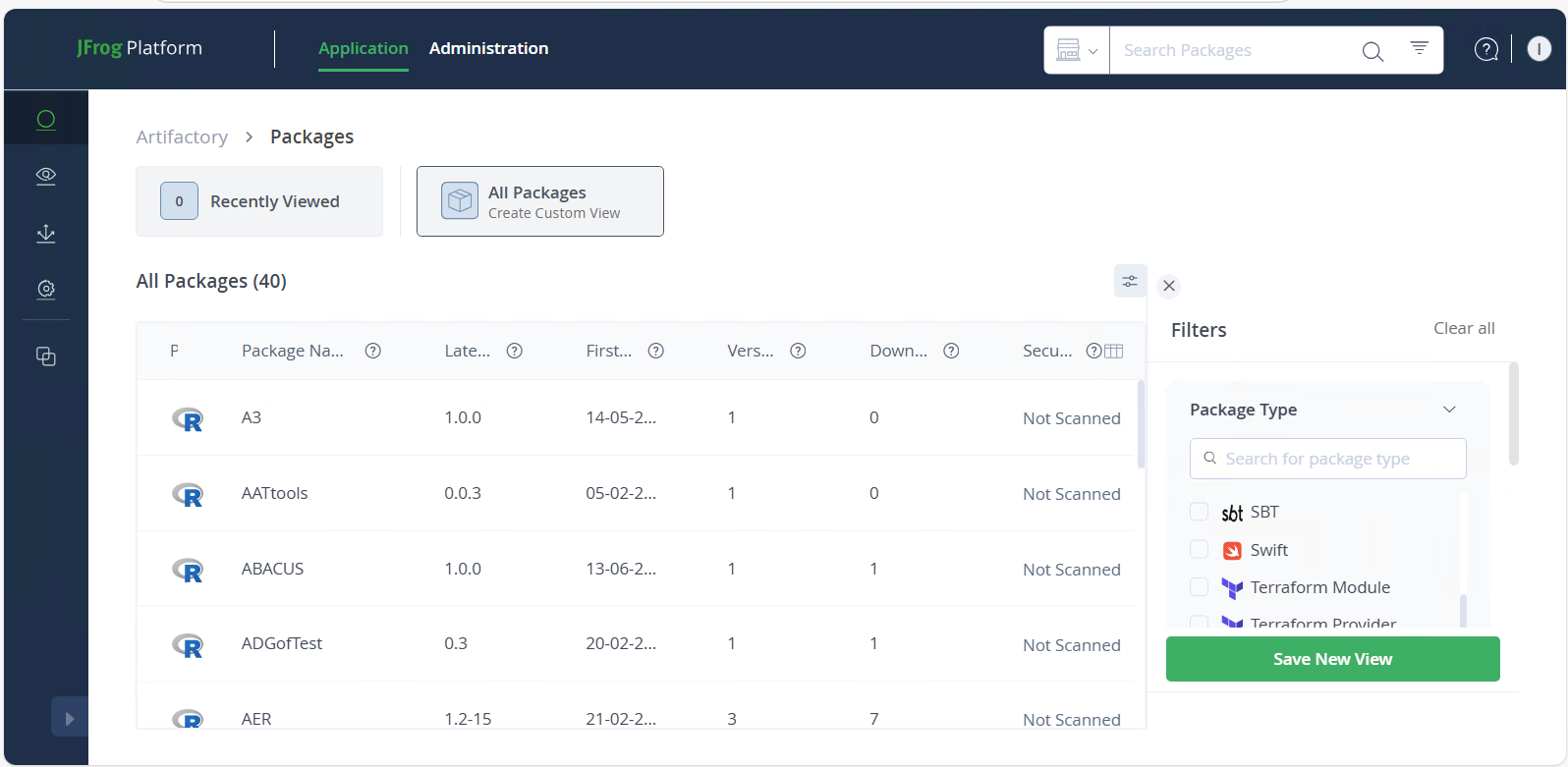
Task: Switch to the Administration tab
Action: click(489, 48)
